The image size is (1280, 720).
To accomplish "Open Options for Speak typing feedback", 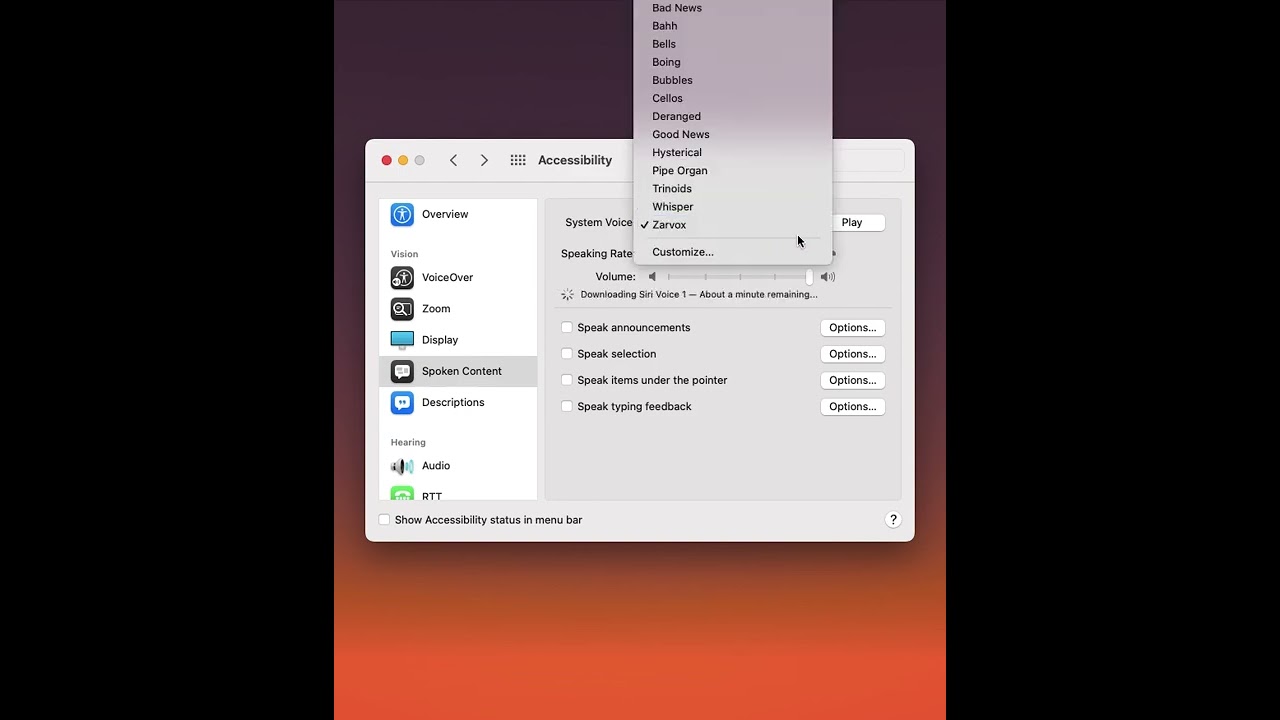I will pos(853,407).
